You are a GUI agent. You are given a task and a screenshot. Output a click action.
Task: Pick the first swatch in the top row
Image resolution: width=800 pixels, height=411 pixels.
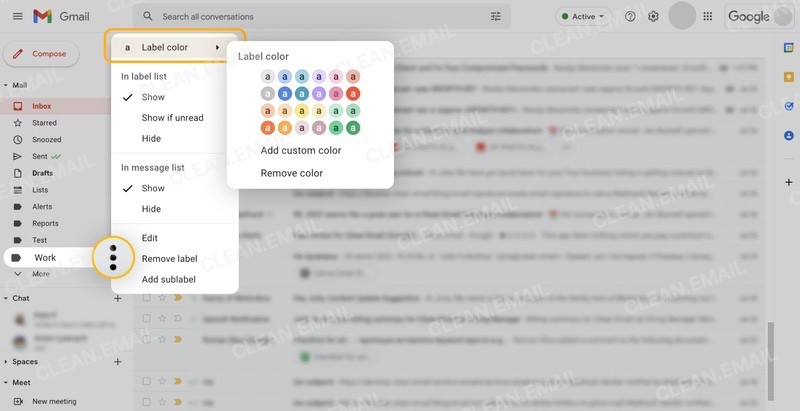[x=268, y=76]
